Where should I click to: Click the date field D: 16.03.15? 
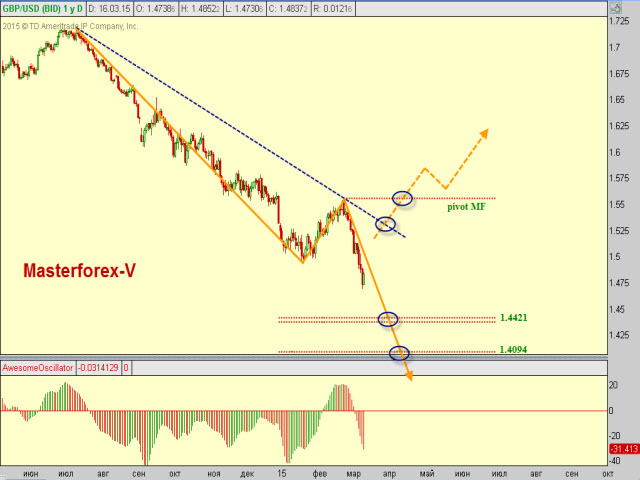[109, 9]
